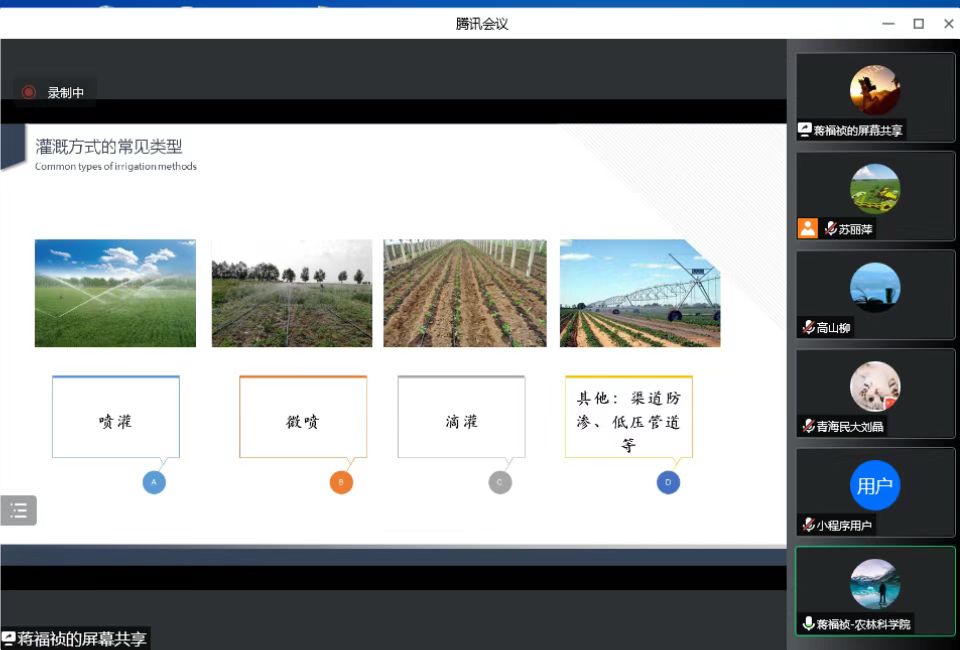The image size is (960, 650).
Task: Select 苏丽萍 participant avatar
Action: (x=875, y=189)
